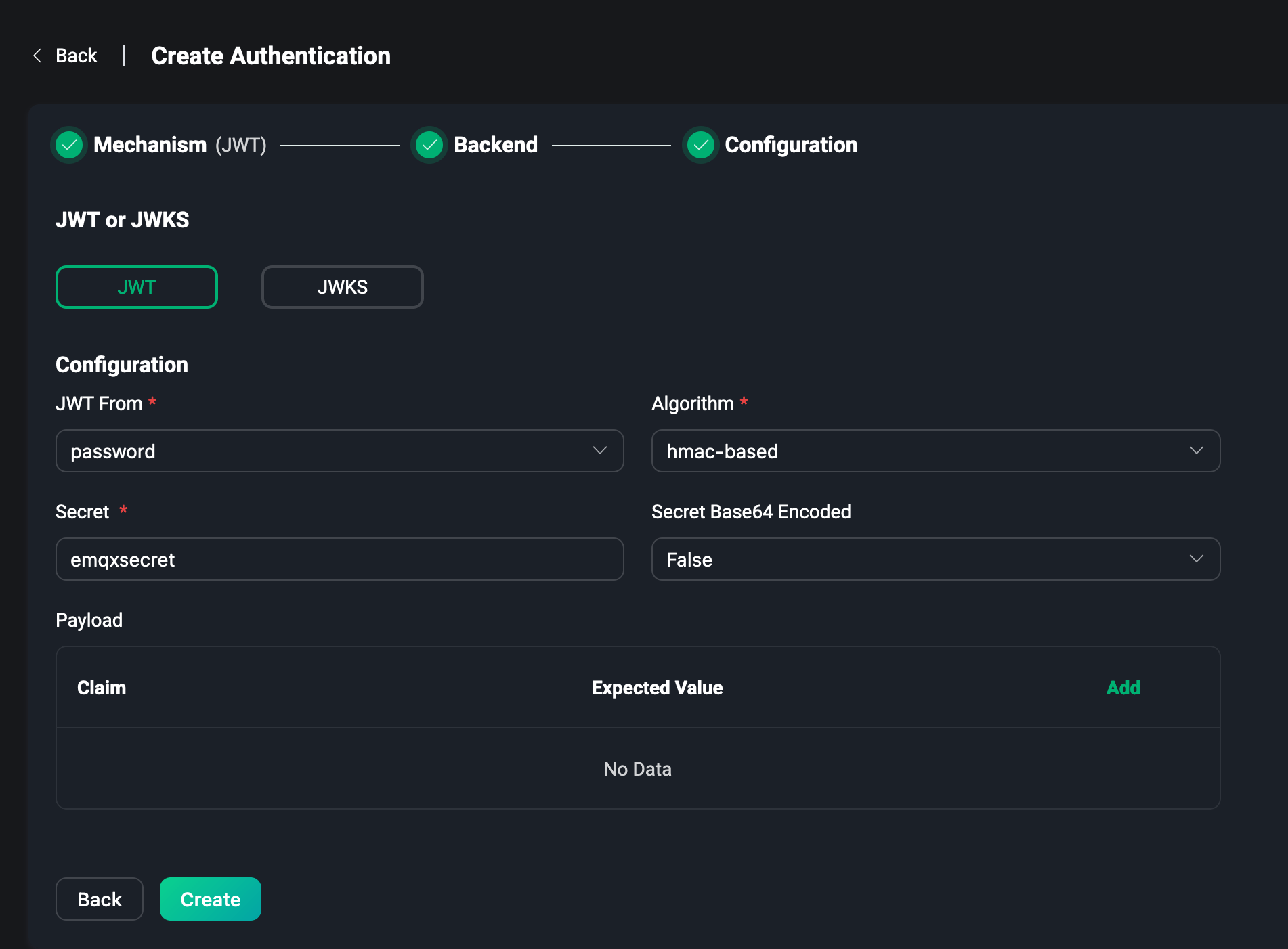Image resolution: width=1288 pixels, height=949 pixels.
Task: Click the Secret Base64 Encoded chevron arrow
Action: (x=1196, y=559)
